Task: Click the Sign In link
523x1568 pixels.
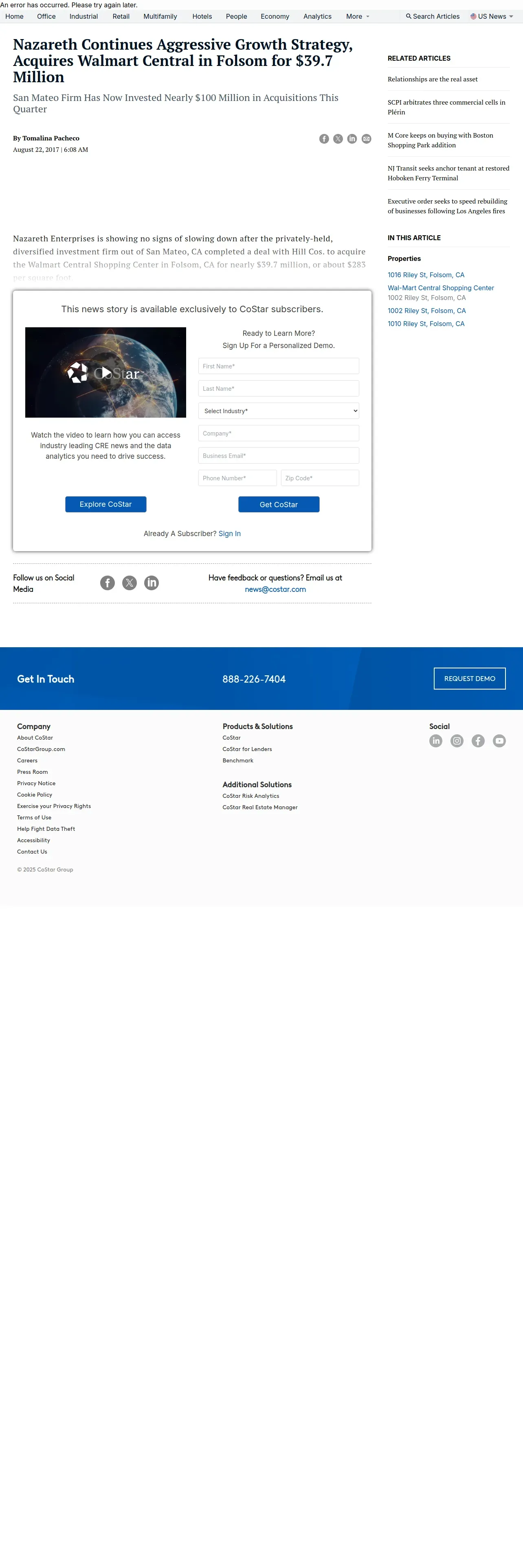Action: point(230,534)
